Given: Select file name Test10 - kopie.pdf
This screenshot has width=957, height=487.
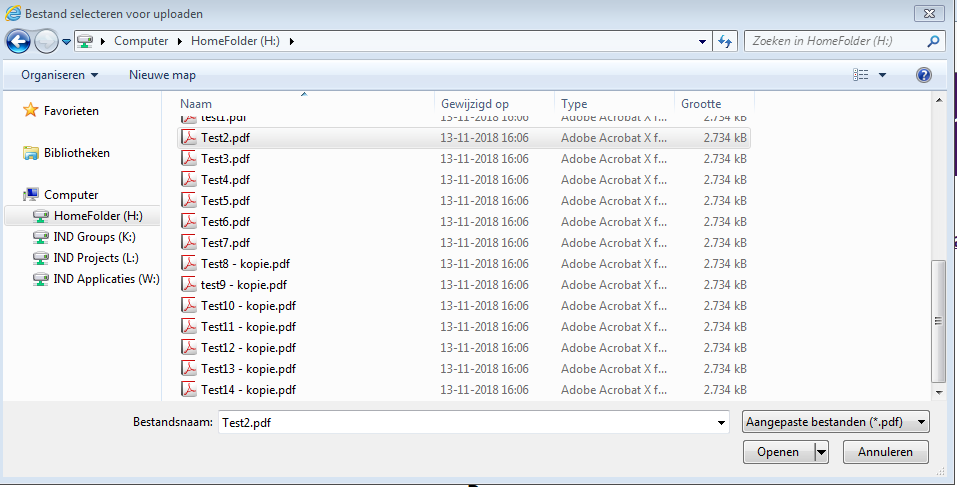Looking at the screenshot, I should (x=248, y=305).
